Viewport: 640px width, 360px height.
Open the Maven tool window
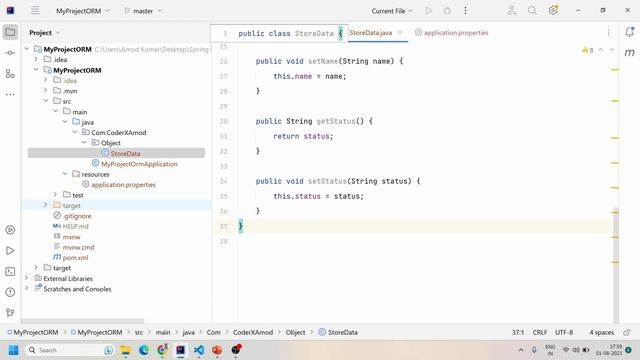coord(629,53)
